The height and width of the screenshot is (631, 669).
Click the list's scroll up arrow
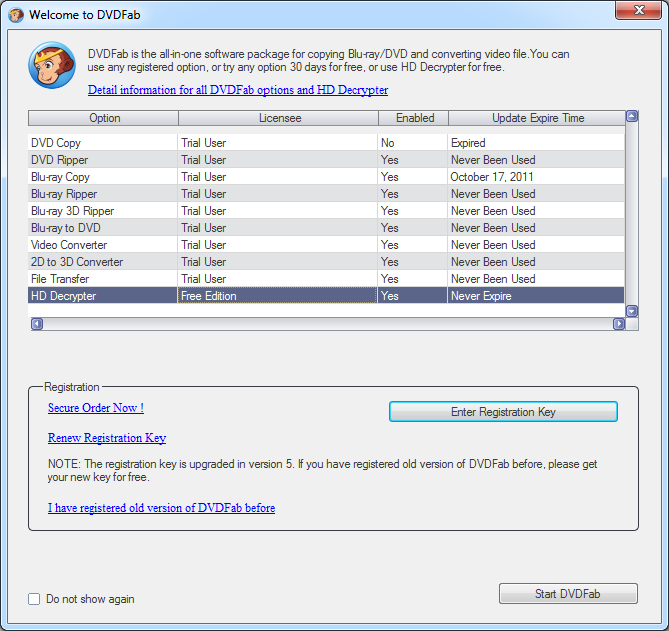(x=632, y=116)
